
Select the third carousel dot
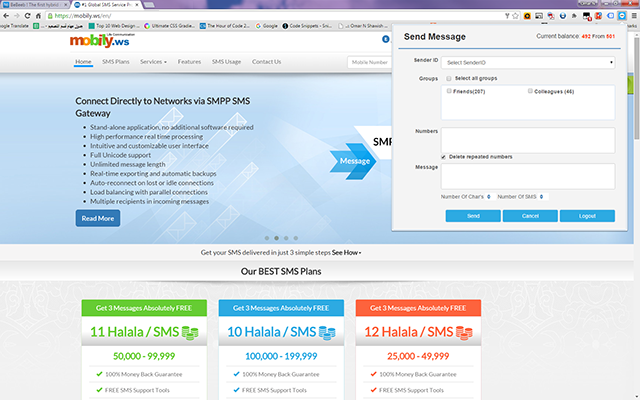tap(286, 238)
